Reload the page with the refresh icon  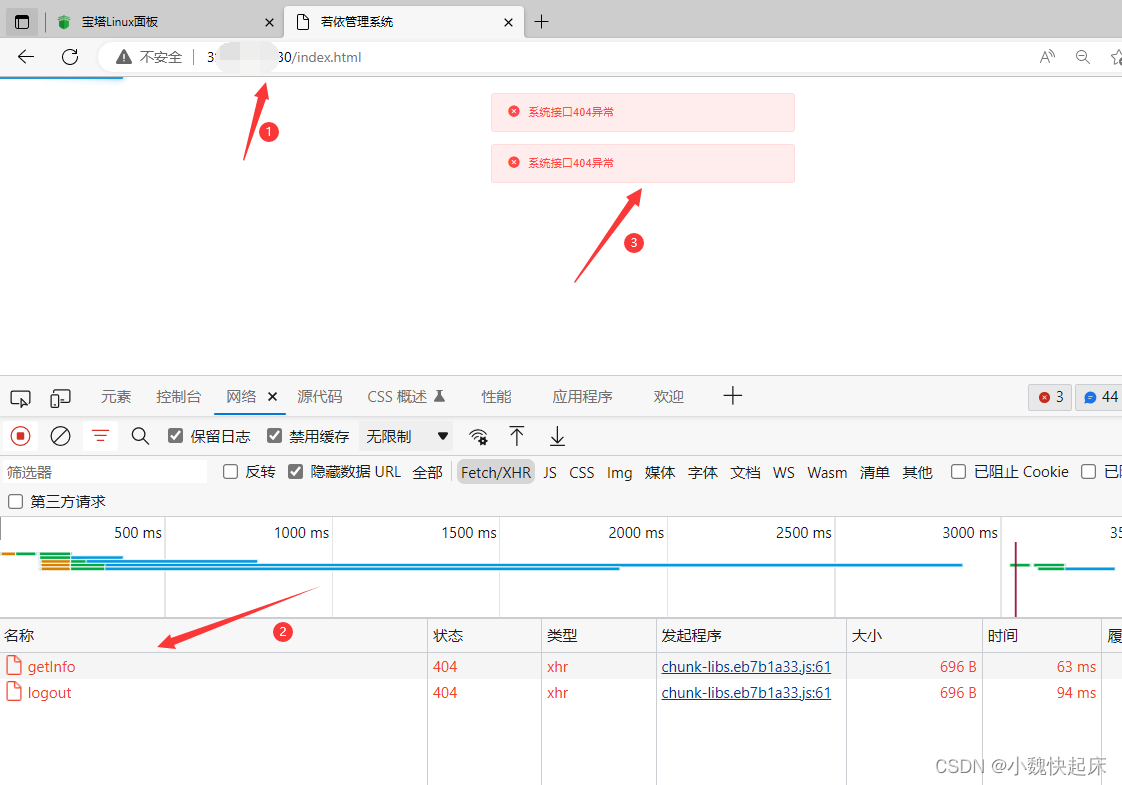pos(70,57)
